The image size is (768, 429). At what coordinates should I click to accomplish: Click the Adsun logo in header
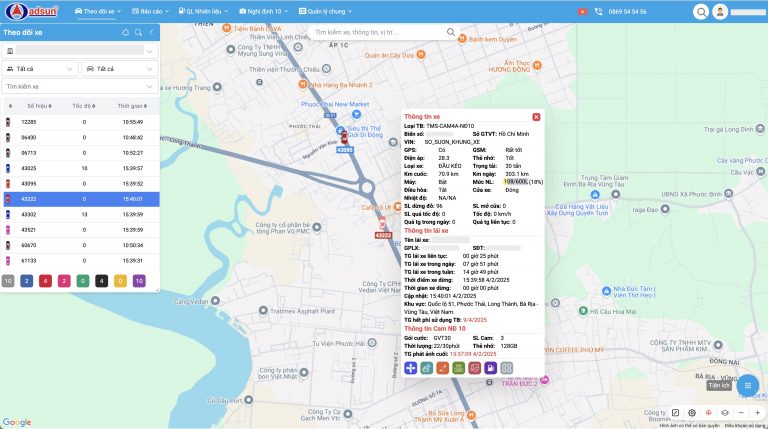coord(33,11)
